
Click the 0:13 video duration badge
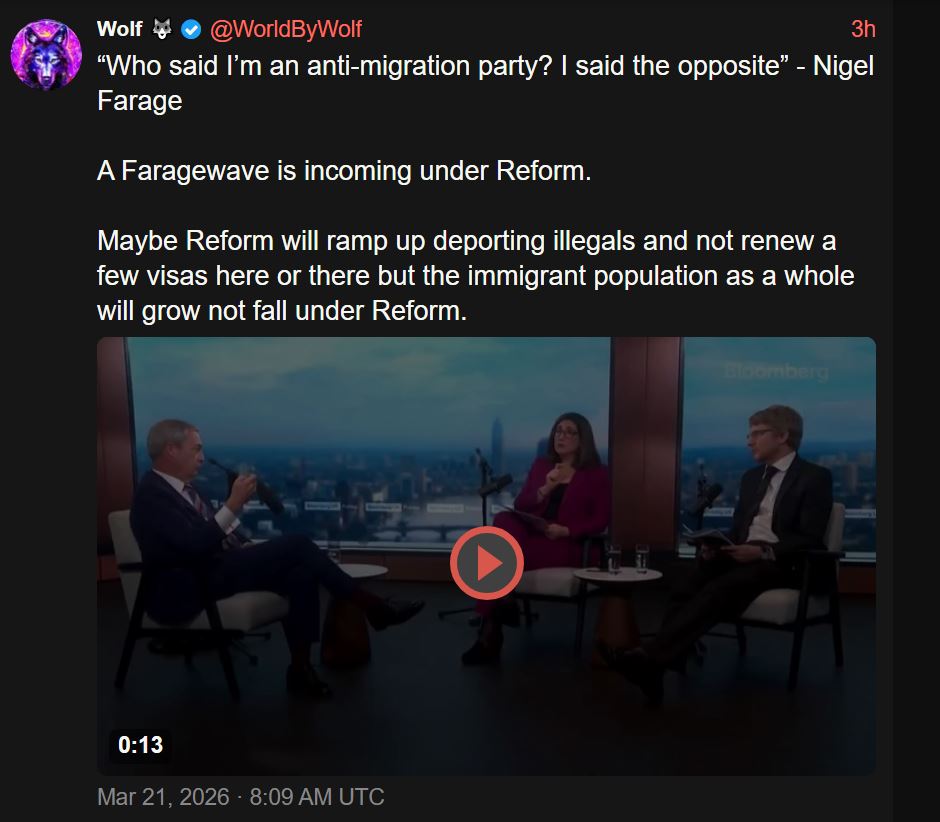click(140, 745)
